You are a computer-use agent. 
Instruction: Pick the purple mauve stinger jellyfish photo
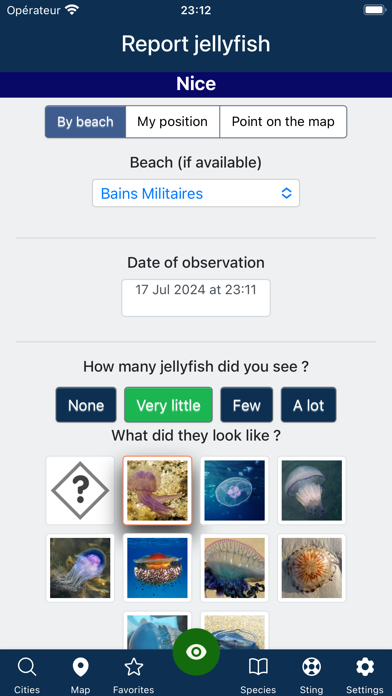(157, 490)
